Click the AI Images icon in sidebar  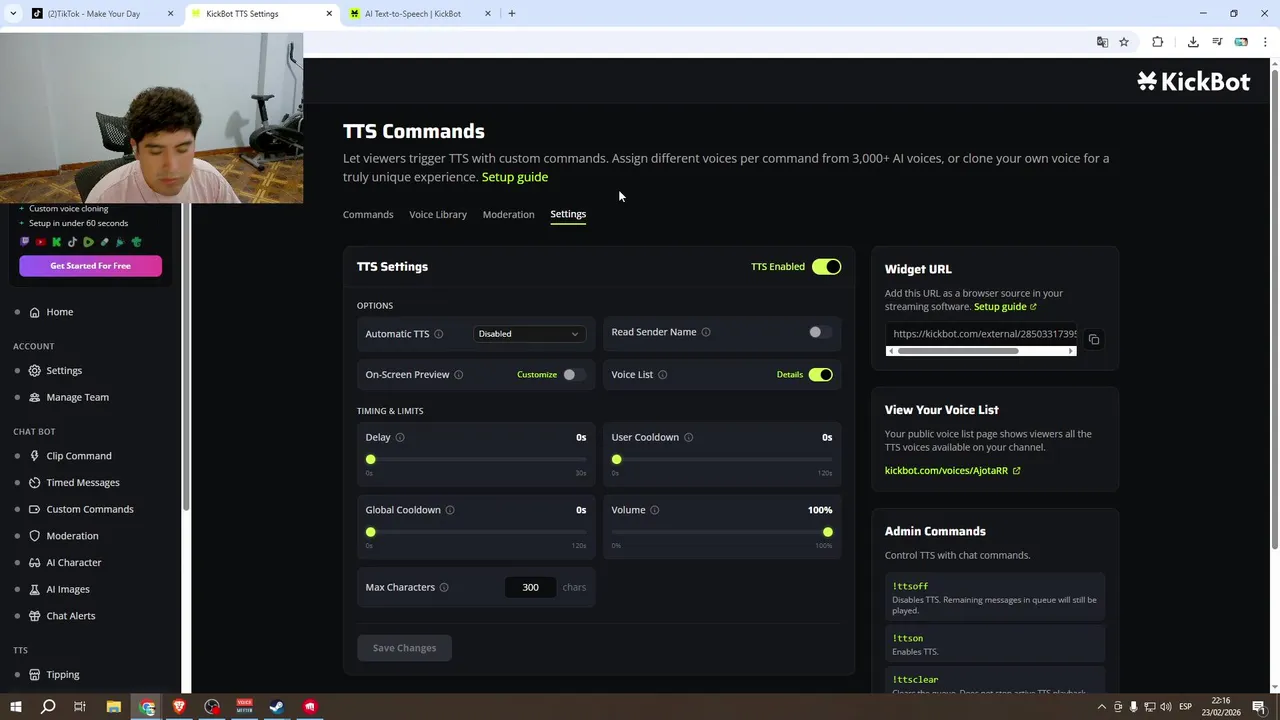click(x=35, y=589)
